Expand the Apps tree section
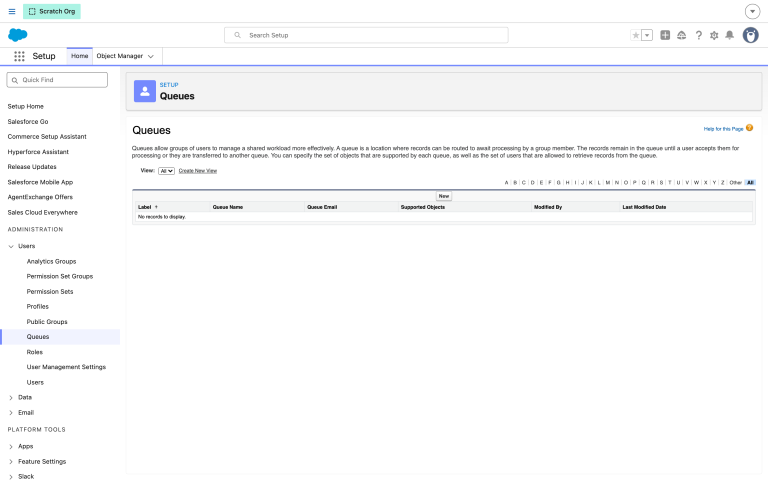This screenshot has height=480, width=768. tap(11, 447)
